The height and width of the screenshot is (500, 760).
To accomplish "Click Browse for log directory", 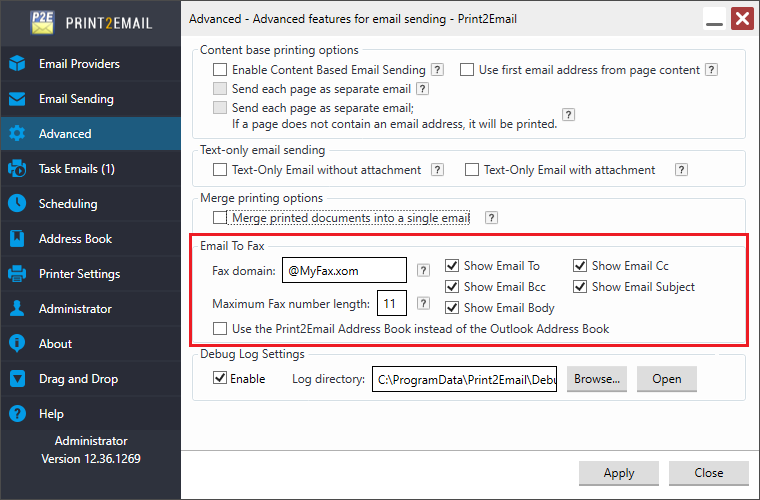I will (x=597, y=379).
